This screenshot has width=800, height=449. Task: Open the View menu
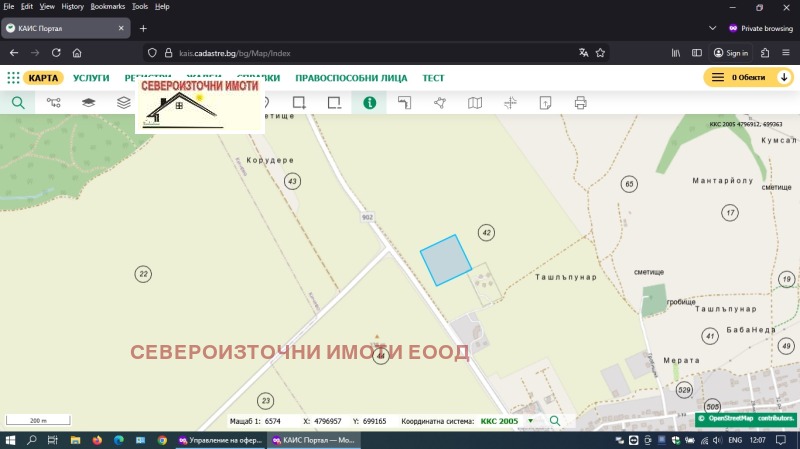click(x=47, y=7)
